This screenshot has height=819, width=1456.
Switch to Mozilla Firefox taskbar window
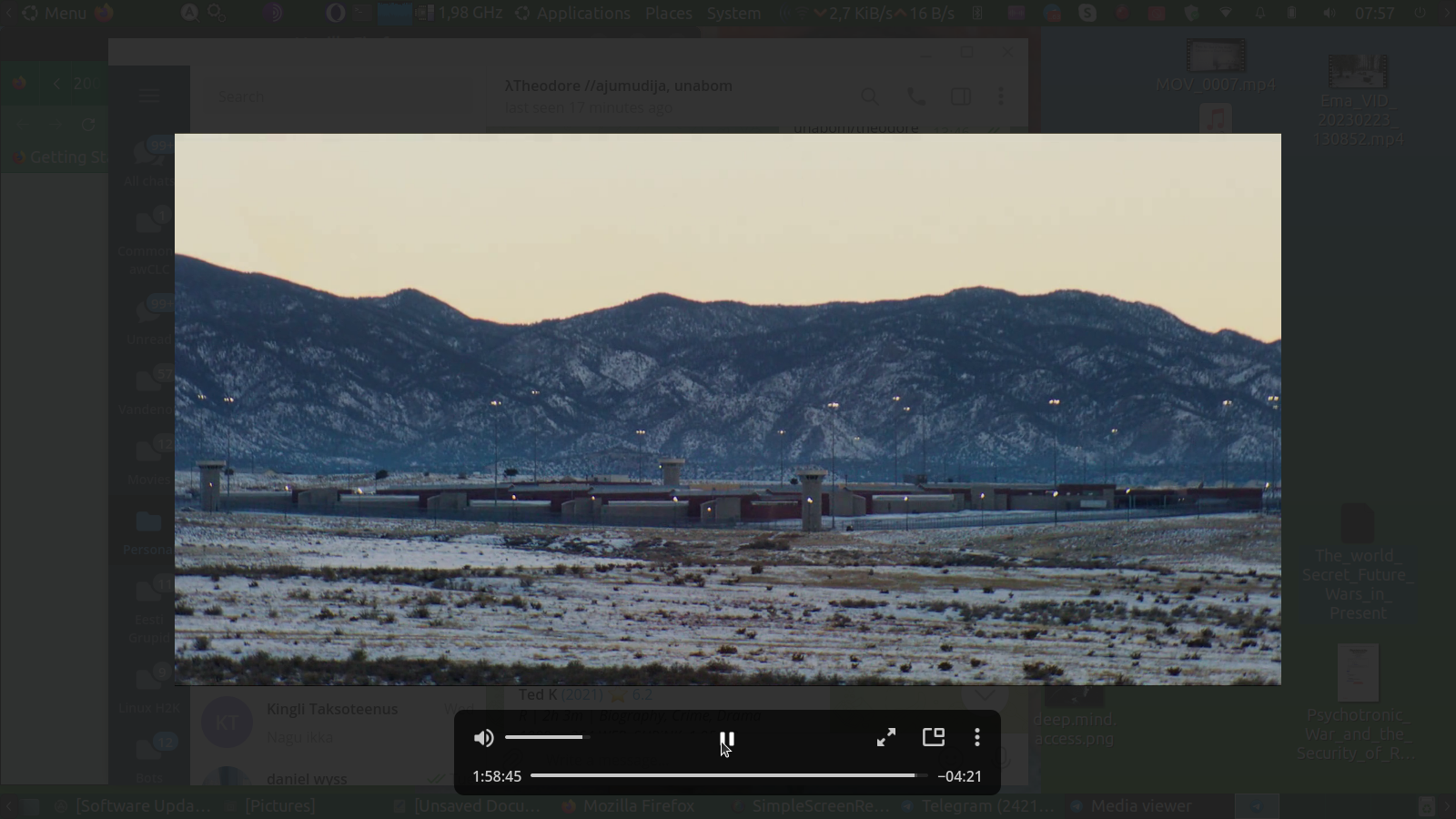(x=628, y=806)
